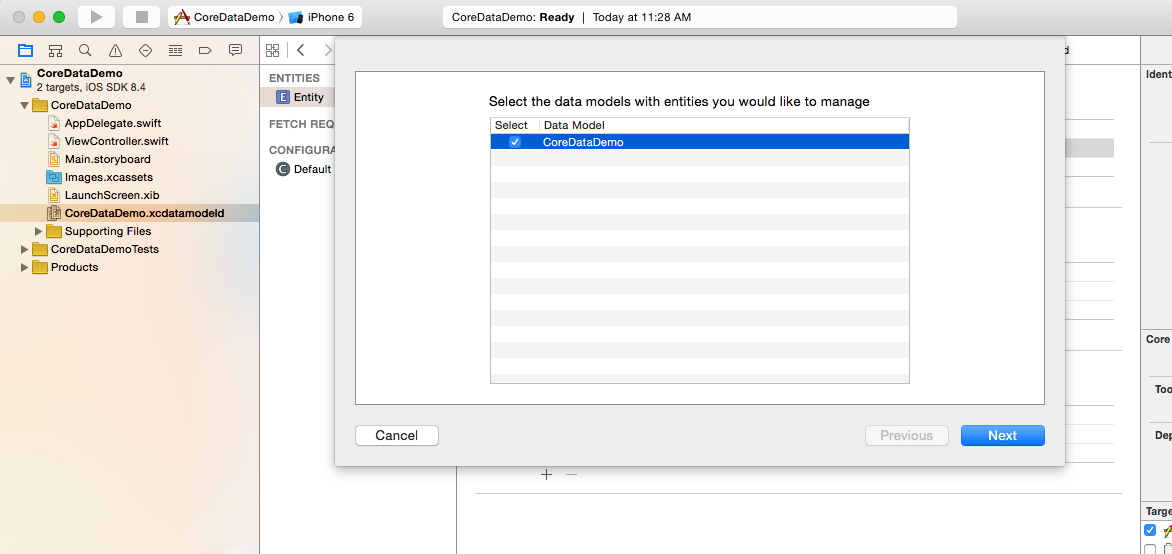Open AppDelegate.swift in the navigator

pos(113,123)
